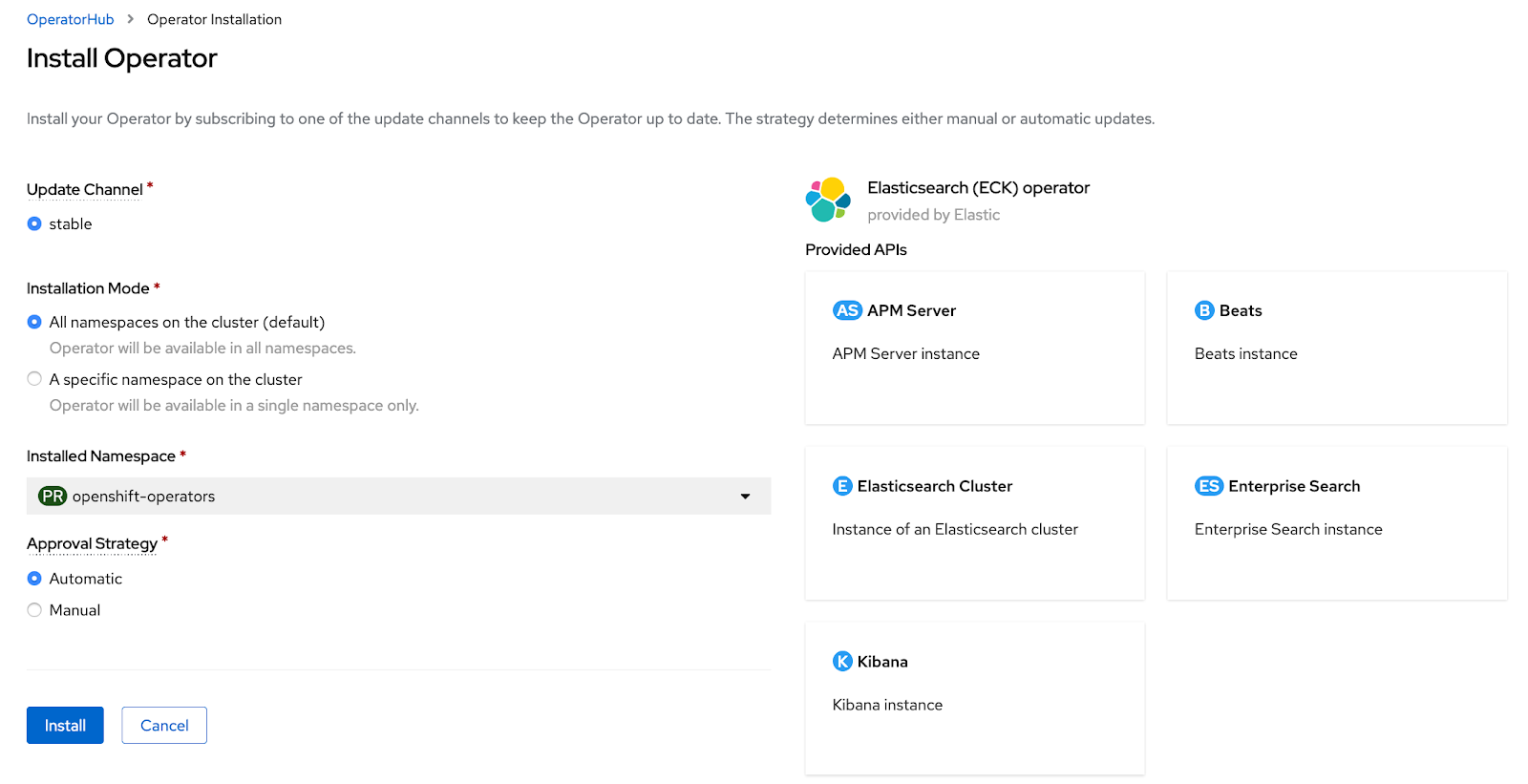Select Automatic approval strategy
Viewport: 1528px width, 784px height.
click(x=34, y=579)
